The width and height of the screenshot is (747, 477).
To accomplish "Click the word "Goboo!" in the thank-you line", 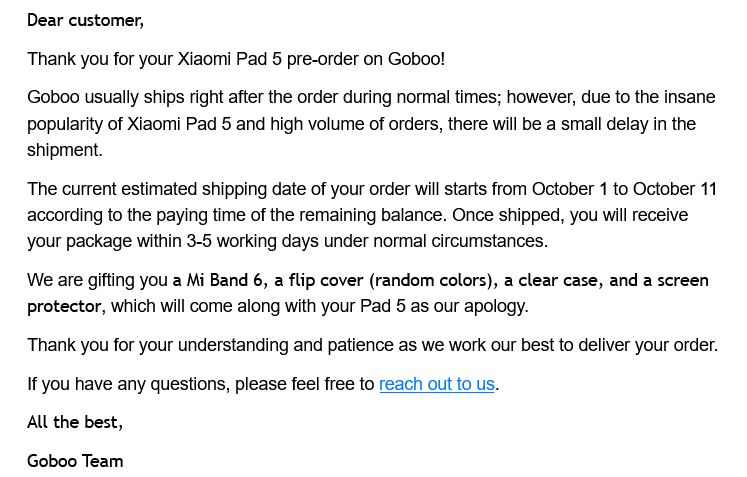I will pyautogui.click(x=416, y=59).
